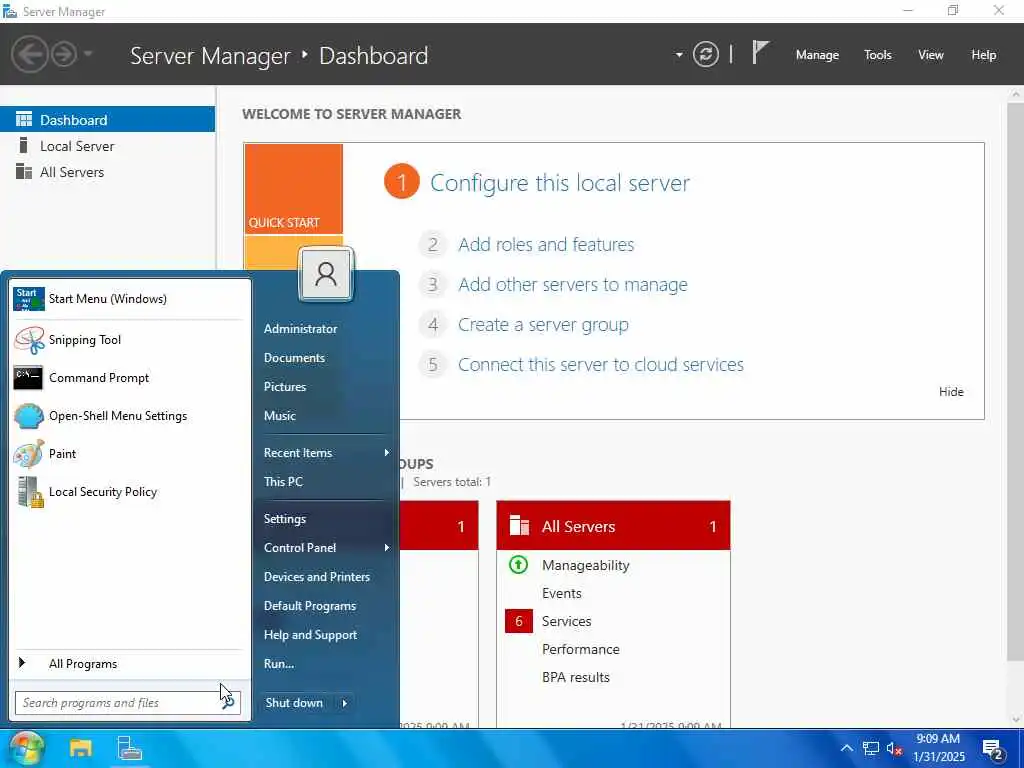The width and height of the screenshot is (1024, 768).
Task: Open Music from start menu
Action: click(x=280, y=415)
